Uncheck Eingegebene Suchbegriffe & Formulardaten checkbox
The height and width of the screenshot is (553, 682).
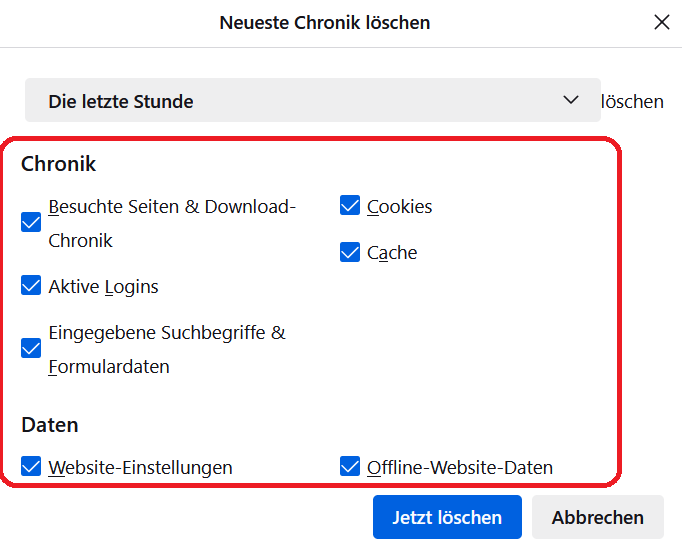(x=31, y=349)
